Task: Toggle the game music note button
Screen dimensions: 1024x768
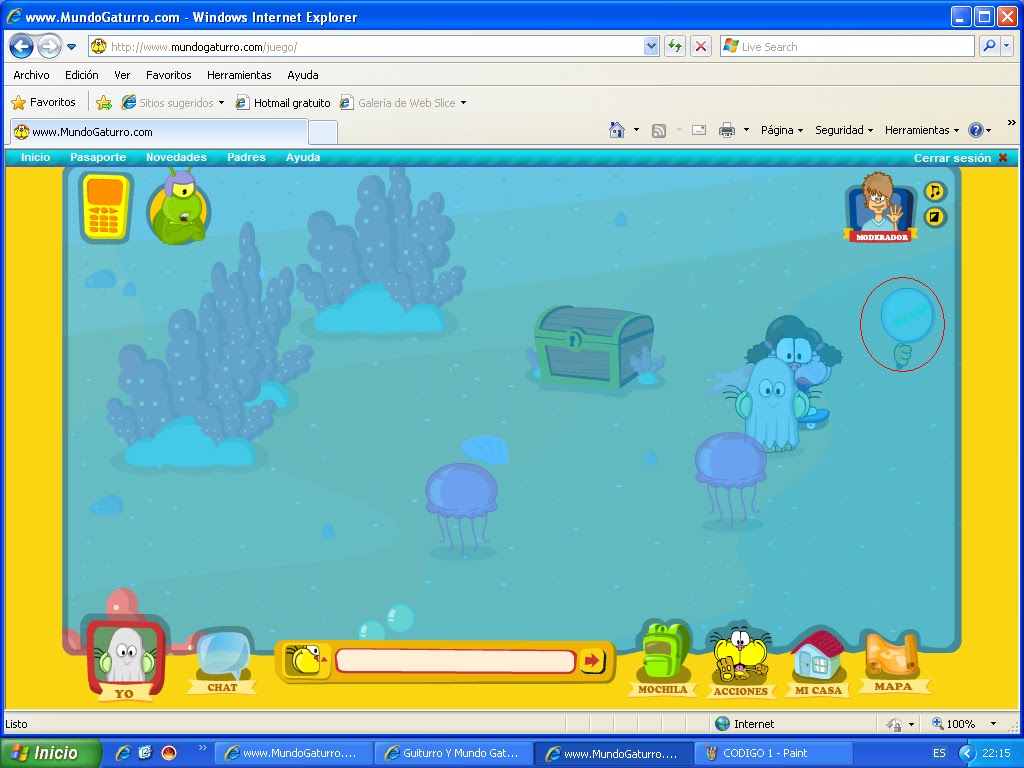Action: point(935,191)
